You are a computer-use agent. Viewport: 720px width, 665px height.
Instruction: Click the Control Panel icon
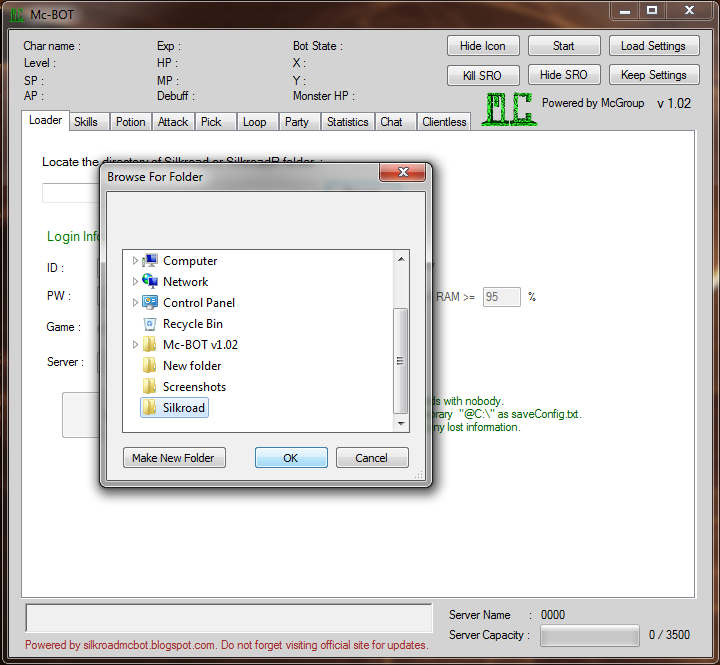click(150, 302)
